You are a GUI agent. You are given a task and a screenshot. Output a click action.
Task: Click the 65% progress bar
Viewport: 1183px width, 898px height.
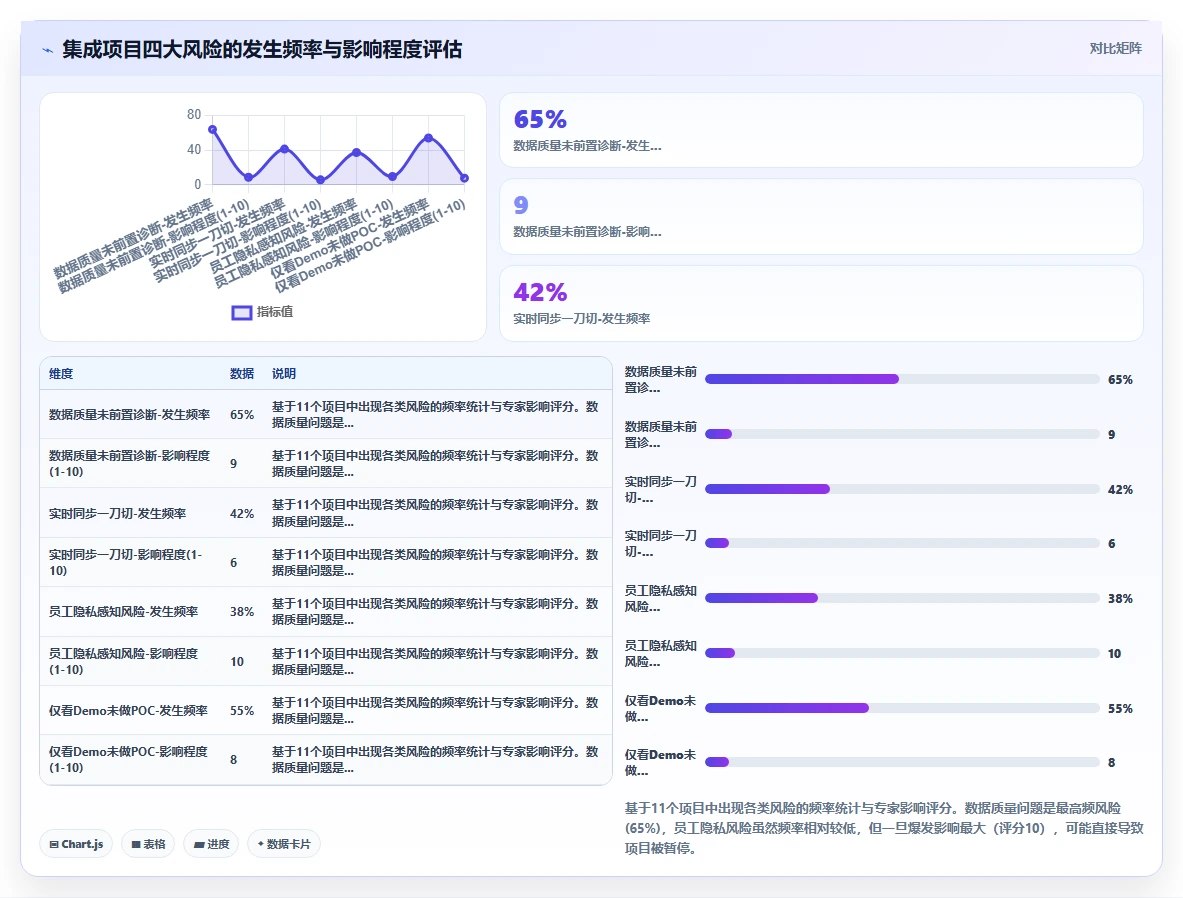tap(902, 379)
